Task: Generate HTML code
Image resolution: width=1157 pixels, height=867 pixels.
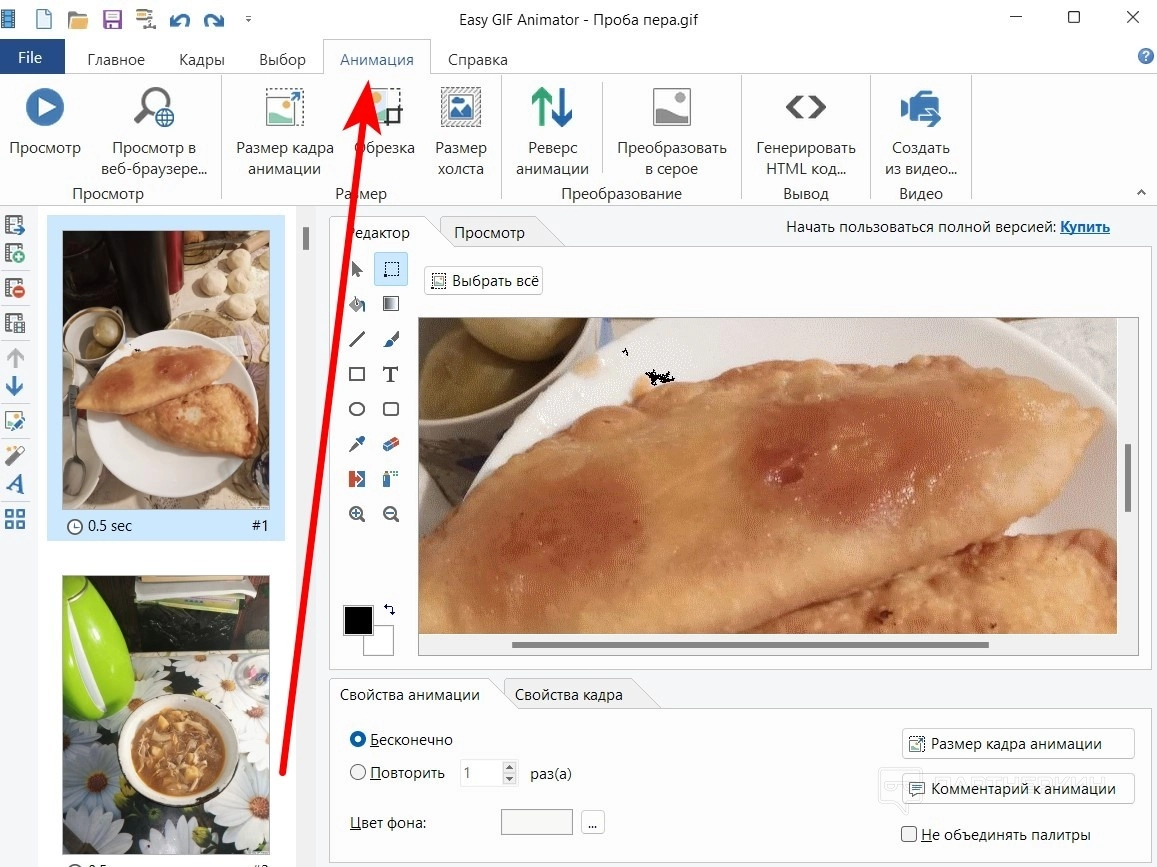Action: pos(806,133)
